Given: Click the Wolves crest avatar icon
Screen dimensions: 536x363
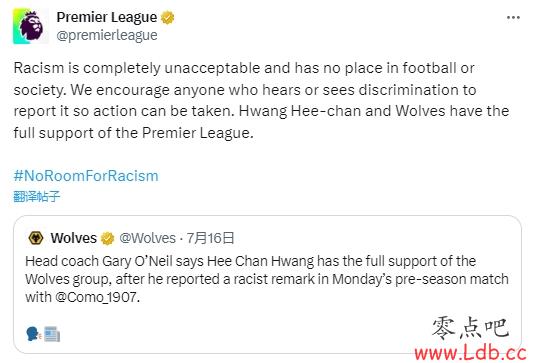Looking at the screenshot, I should click(x=36, y=238).
